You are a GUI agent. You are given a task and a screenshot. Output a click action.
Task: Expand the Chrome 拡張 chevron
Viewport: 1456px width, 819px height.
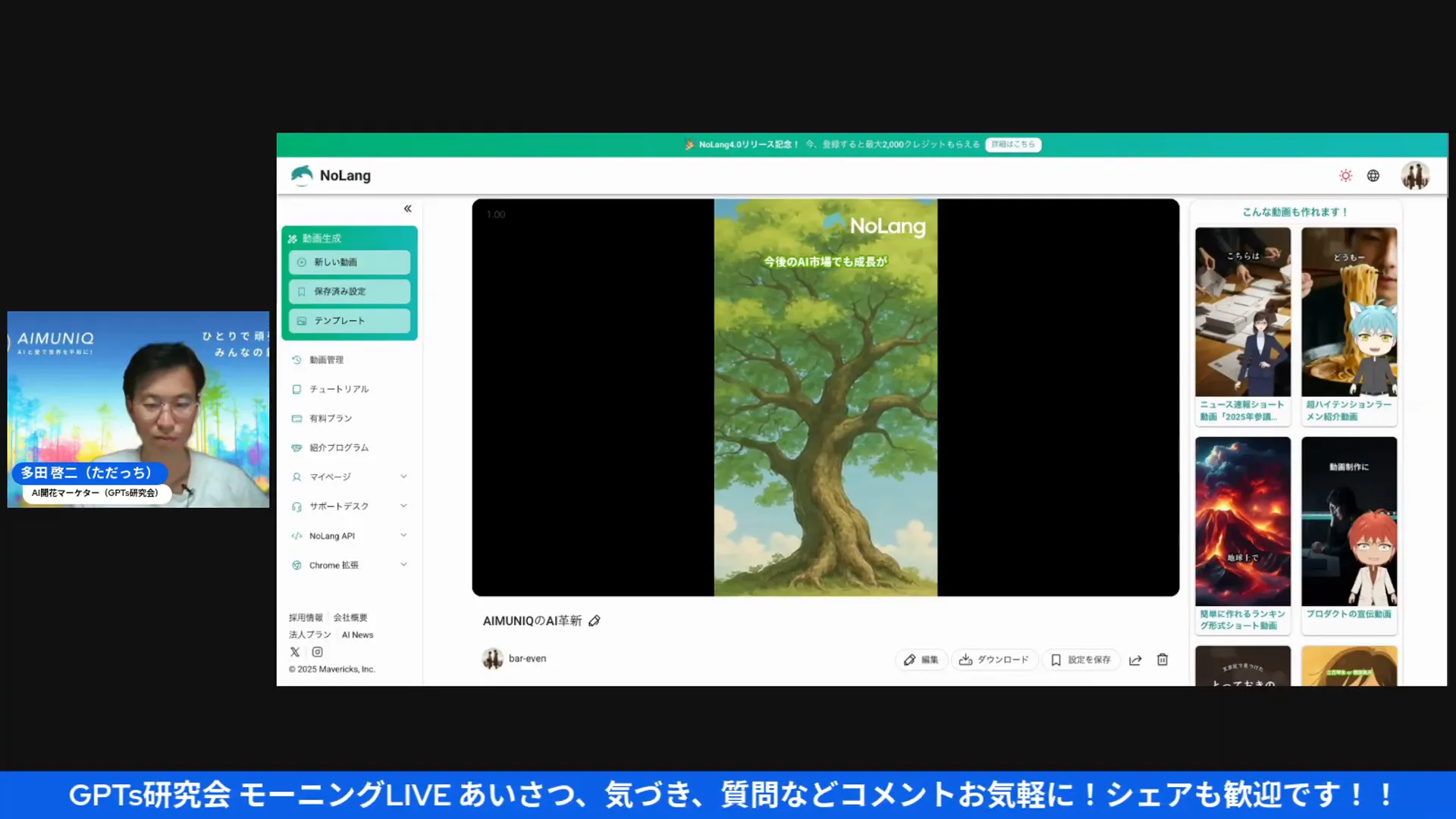(403, 564)
